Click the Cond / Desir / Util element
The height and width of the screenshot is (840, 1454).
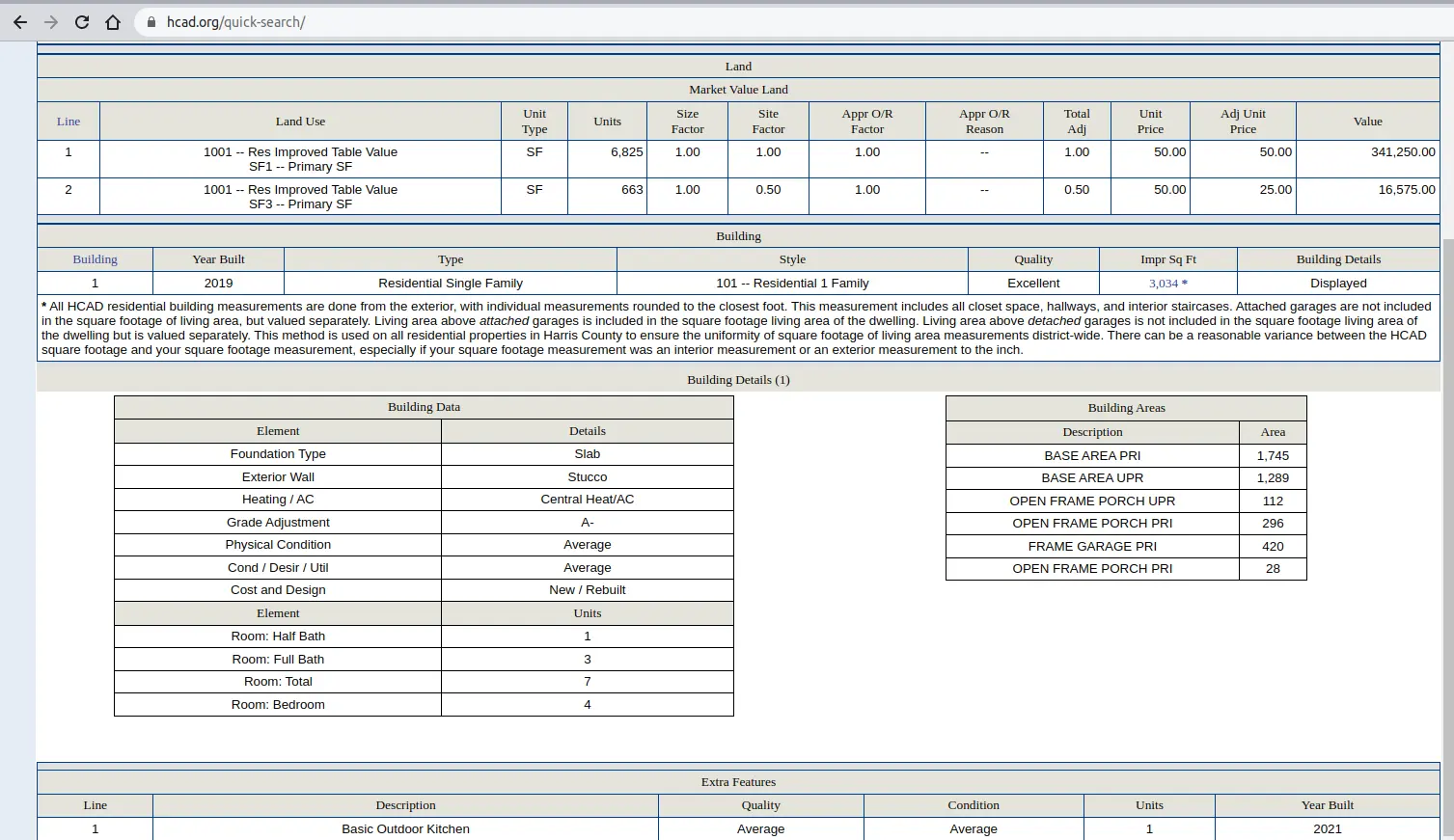(278, 568)
